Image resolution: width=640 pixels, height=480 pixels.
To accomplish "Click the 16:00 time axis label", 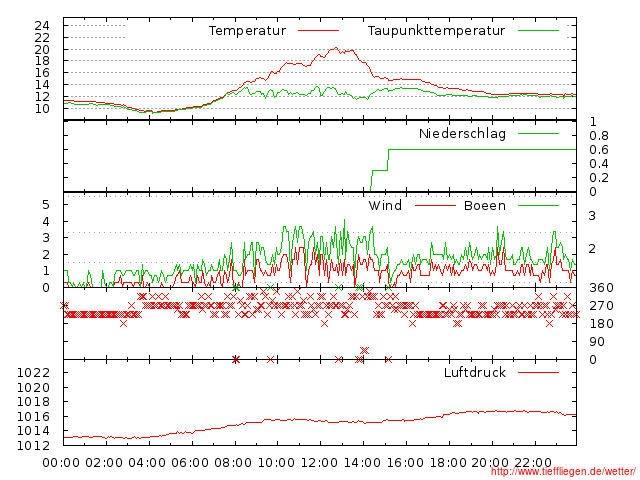I will tap(405, 463).
